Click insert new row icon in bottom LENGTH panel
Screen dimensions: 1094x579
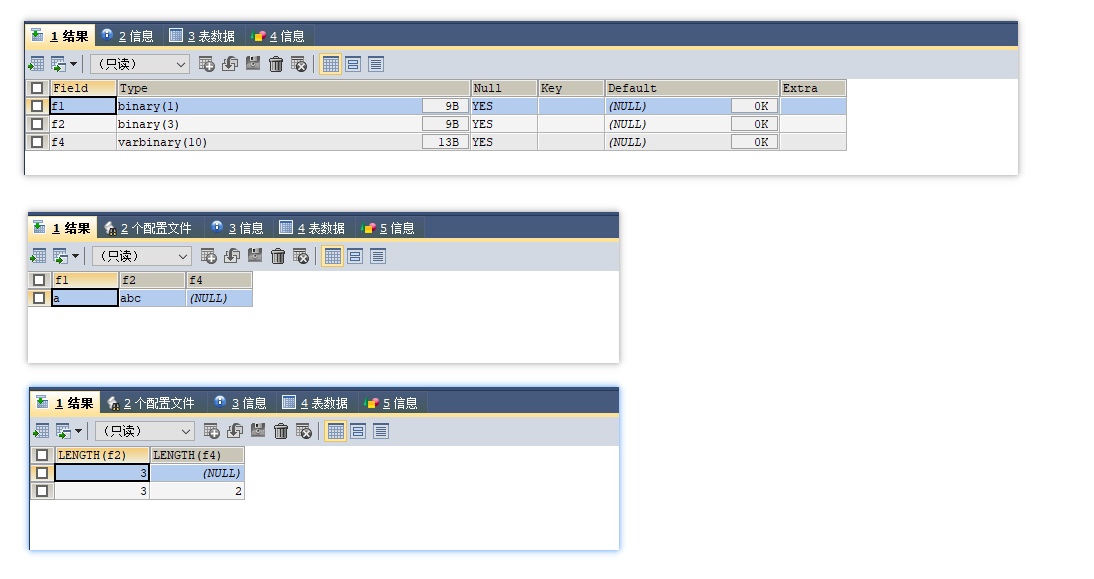click(211, 431)
